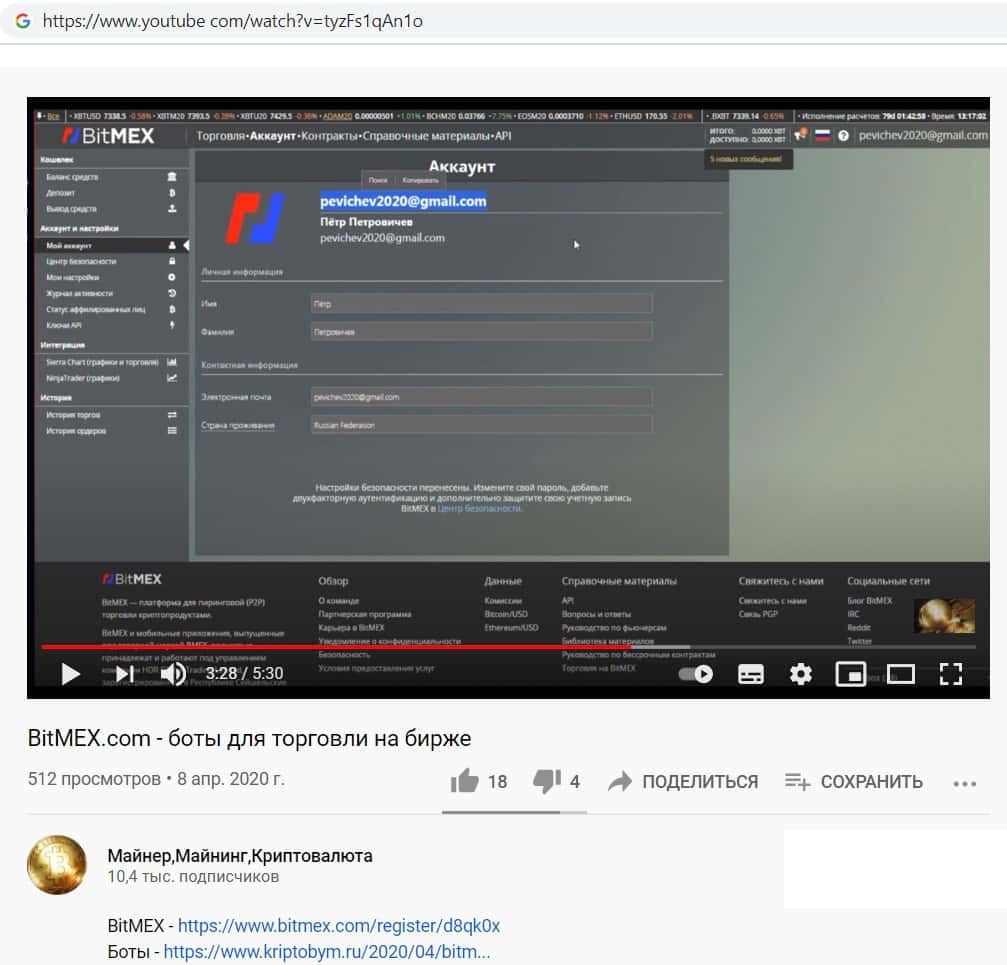This screenshot has width=1007, height=965.
Task: Click the help question mark icon
Action: coord(843,135)
